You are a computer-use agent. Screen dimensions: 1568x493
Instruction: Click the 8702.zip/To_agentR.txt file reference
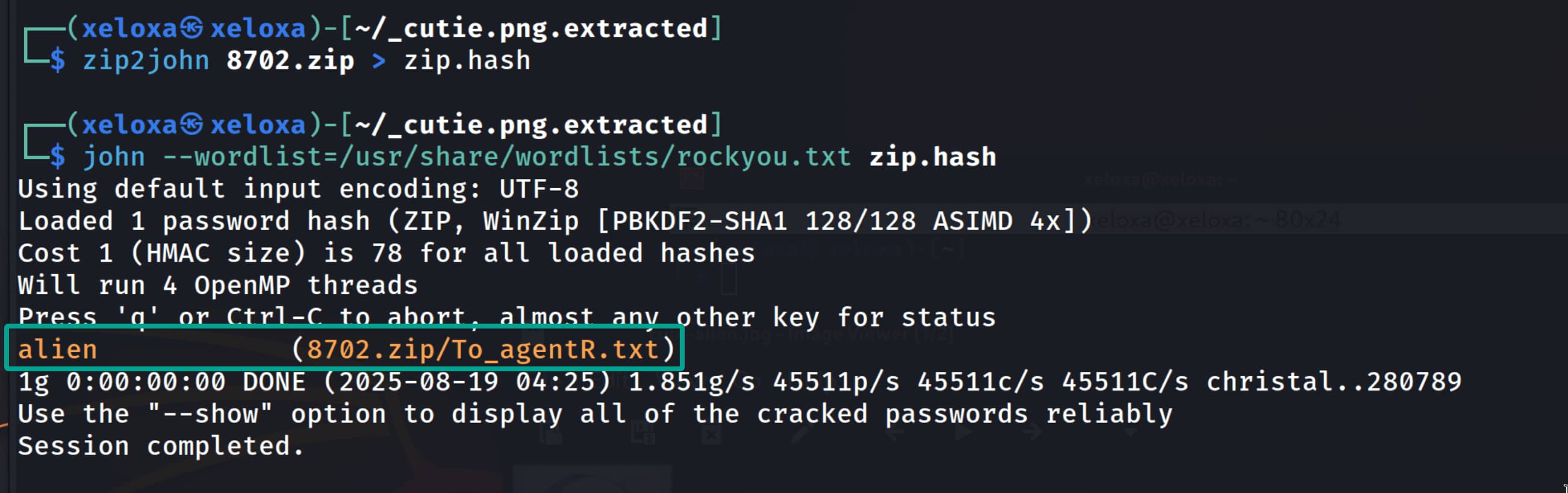coord(483,350)
